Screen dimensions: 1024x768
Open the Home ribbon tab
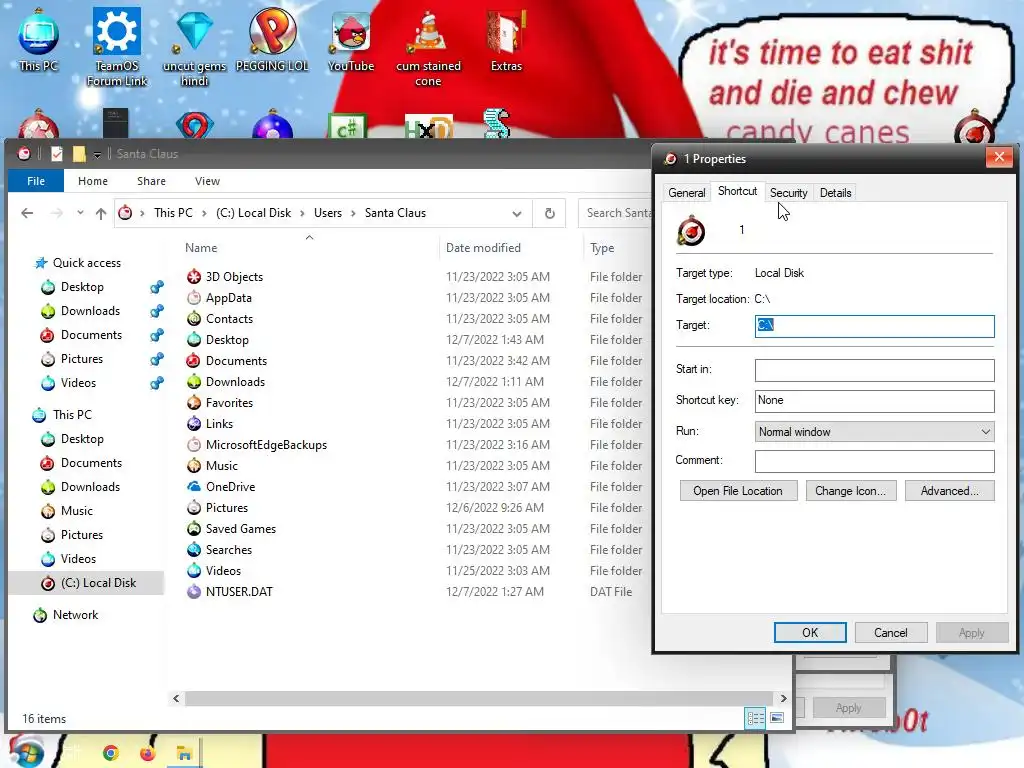pyautogui.click(x=93, y=181)
